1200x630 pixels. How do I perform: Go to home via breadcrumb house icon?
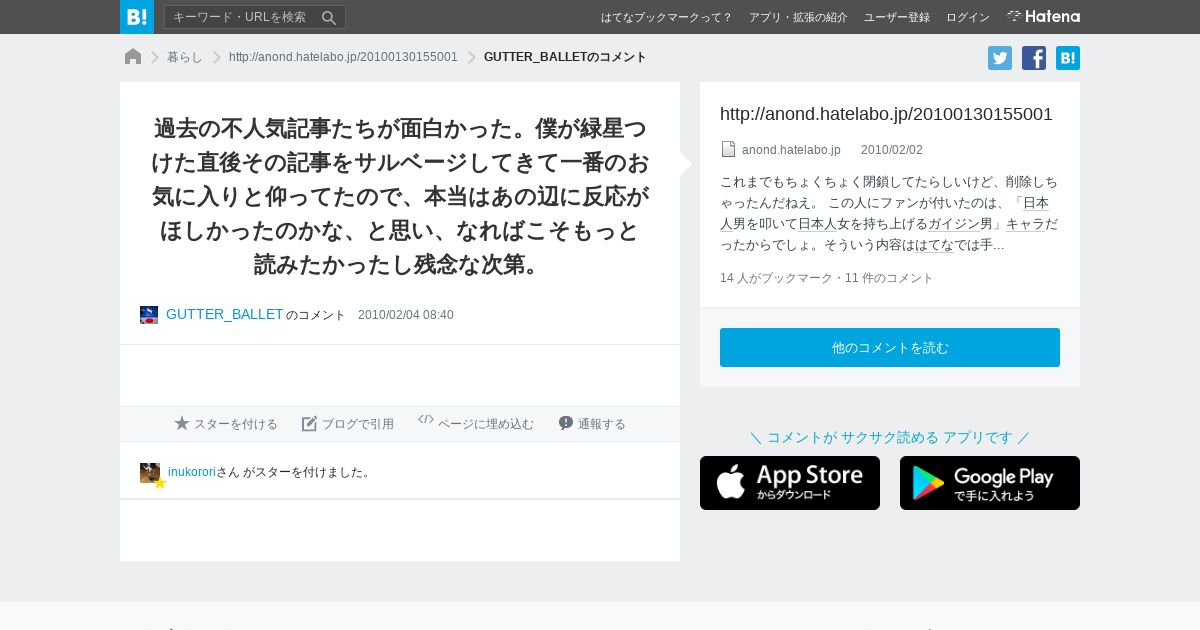coord(133,57)
